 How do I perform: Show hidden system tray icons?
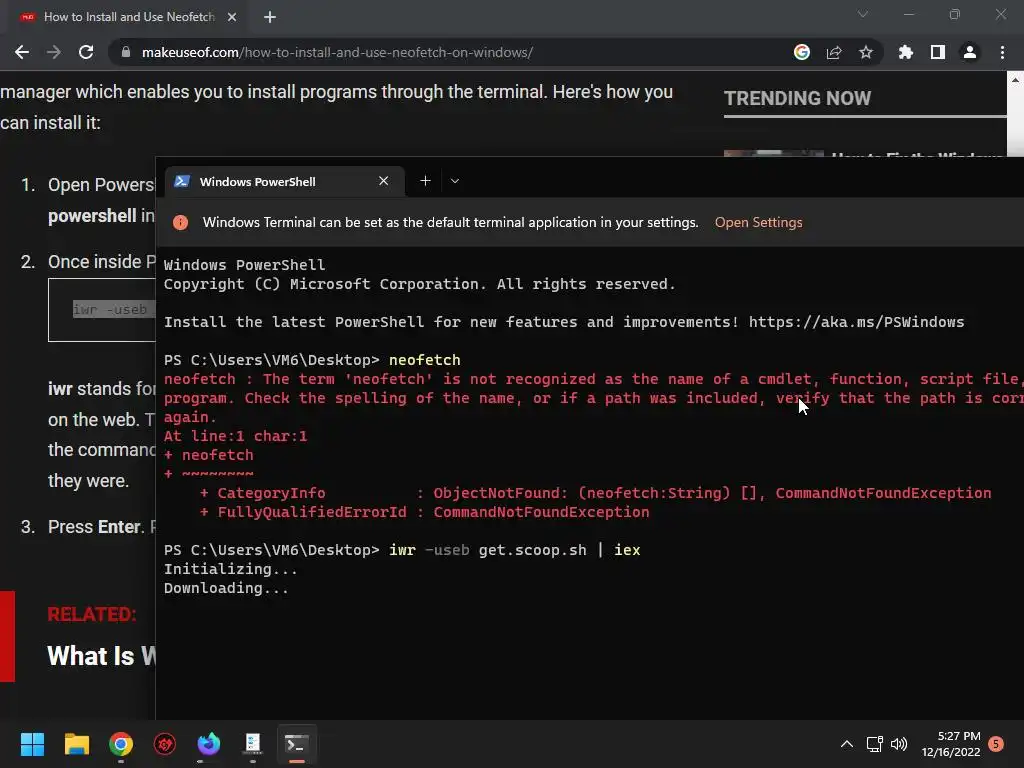[x=846, y=744]
